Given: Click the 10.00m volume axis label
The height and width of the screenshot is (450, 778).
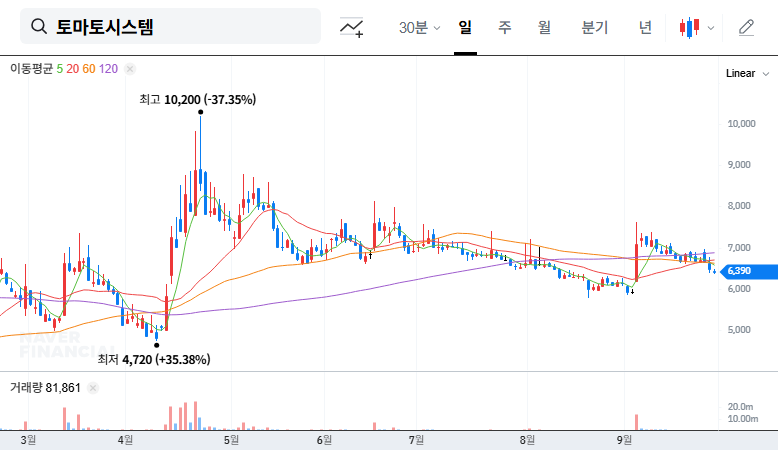Looking at the screenshot, I should click(x=743, y=419).
